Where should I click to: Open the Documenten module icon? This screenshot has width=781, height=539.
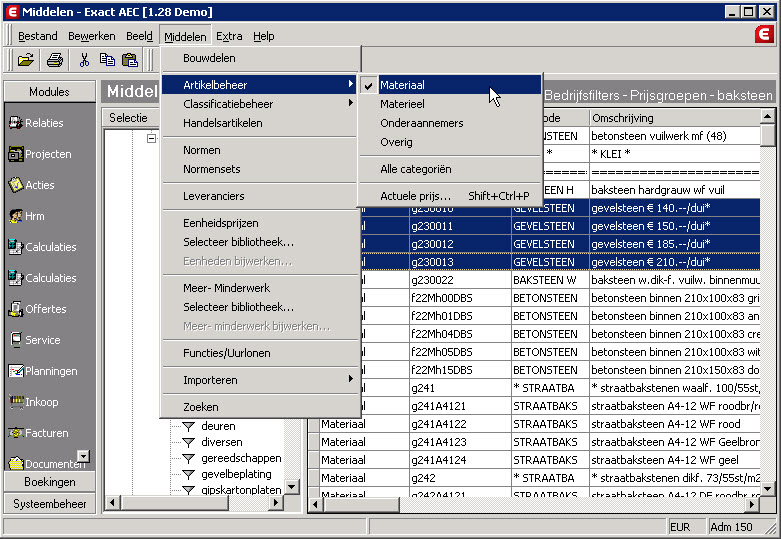[15, 463]
